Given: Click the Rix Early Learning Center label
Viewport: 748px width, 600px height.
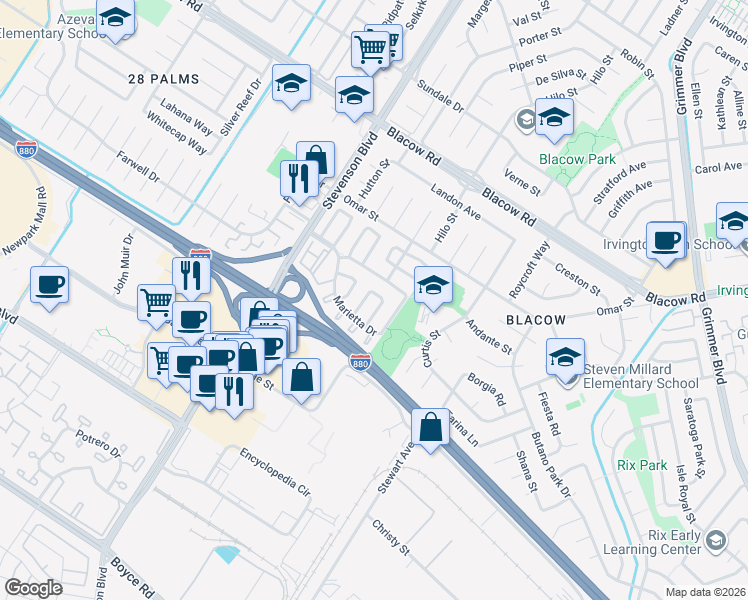Looking at the screenshot, I should [652, 542].
